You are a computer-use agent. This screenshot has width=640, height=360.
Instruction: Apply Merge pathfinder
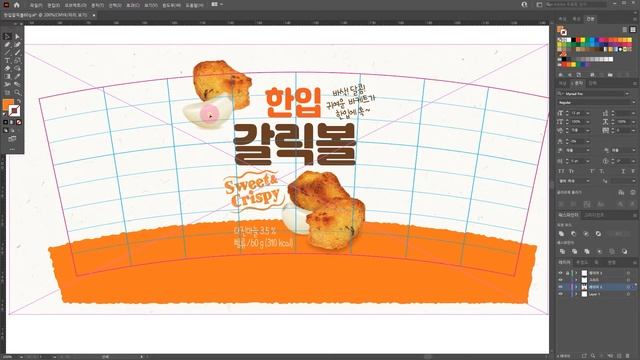pos(587,251)
